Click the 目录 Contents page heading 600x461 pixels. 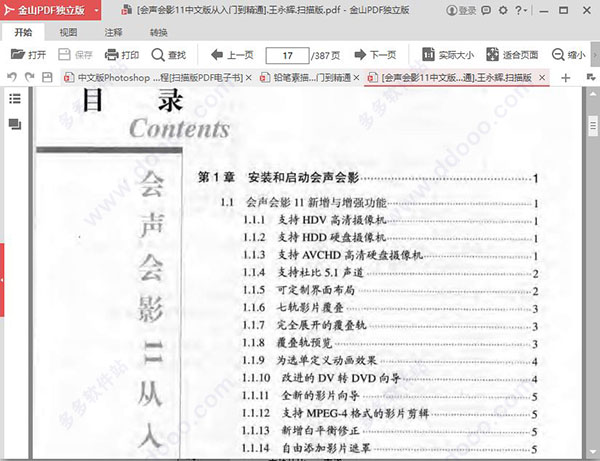click(156, 114)
